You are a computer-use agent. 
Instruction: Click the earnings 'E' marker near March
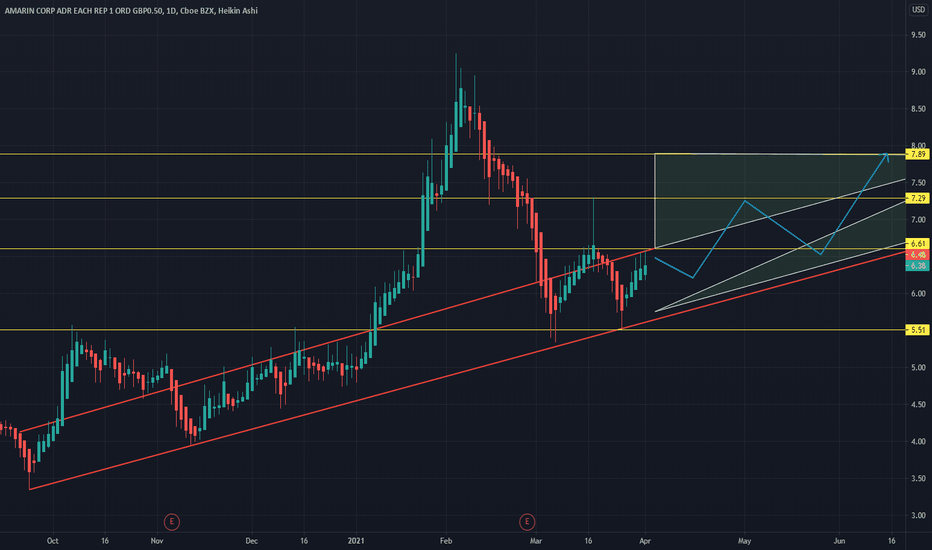coord(527,522)
